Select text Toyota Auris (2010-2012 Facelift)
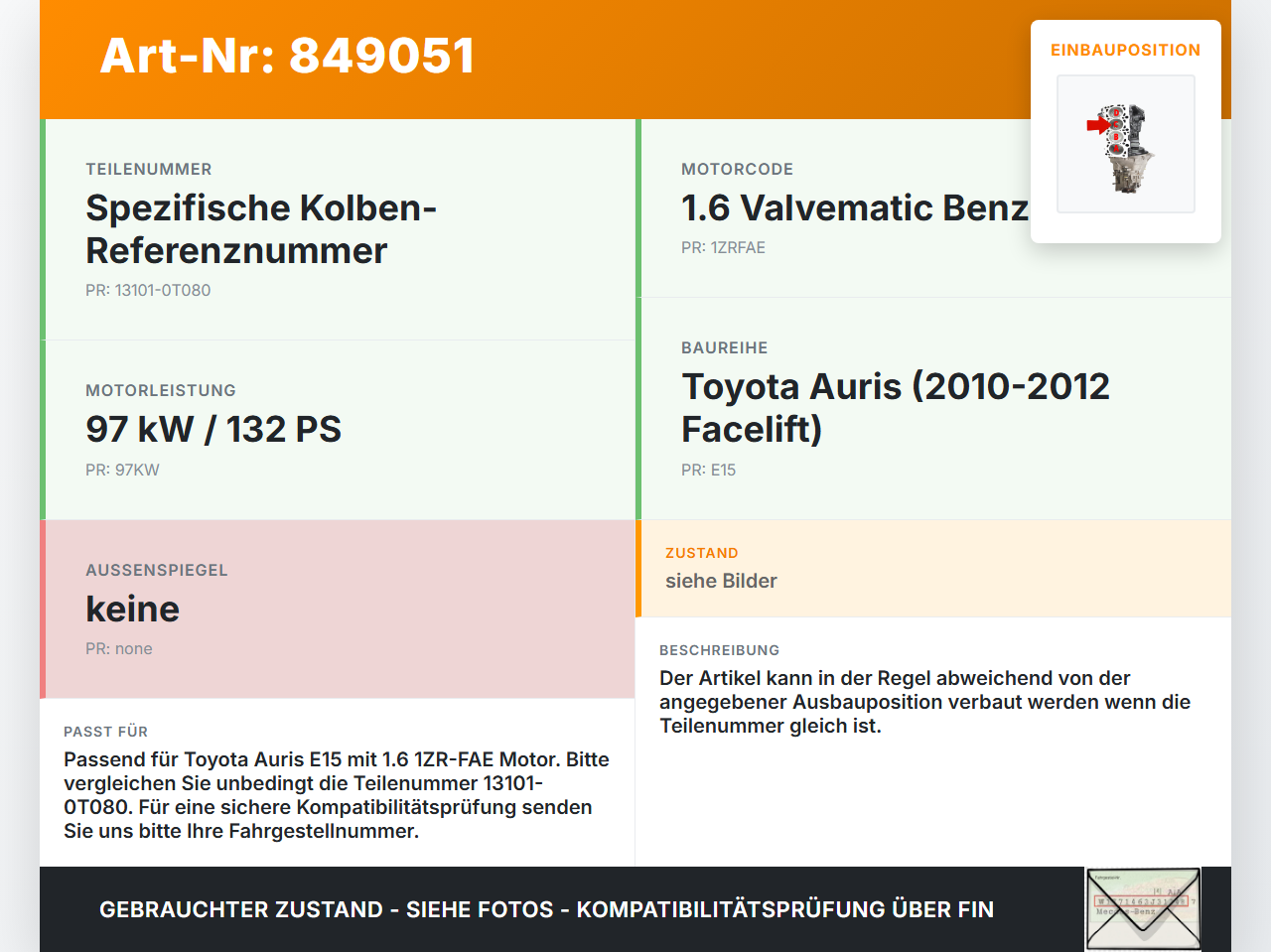The height and width of the screenshot is (952, 1271). pyautogui.click(x=896, y=408)
